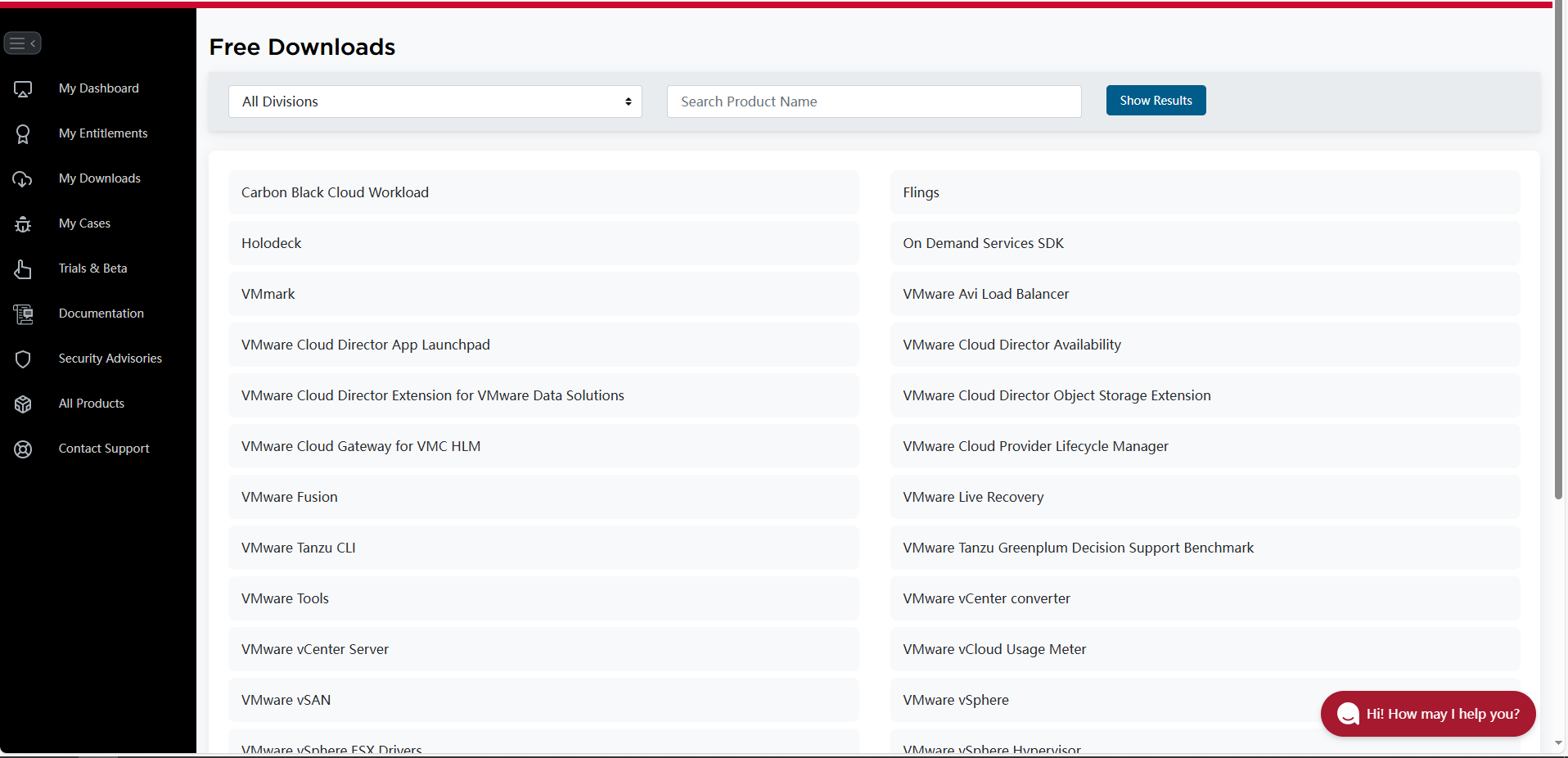Viewport: 1568px width, 758px height.
Task: Open VMware vCenter Server
Action: (x=543, y=649)
